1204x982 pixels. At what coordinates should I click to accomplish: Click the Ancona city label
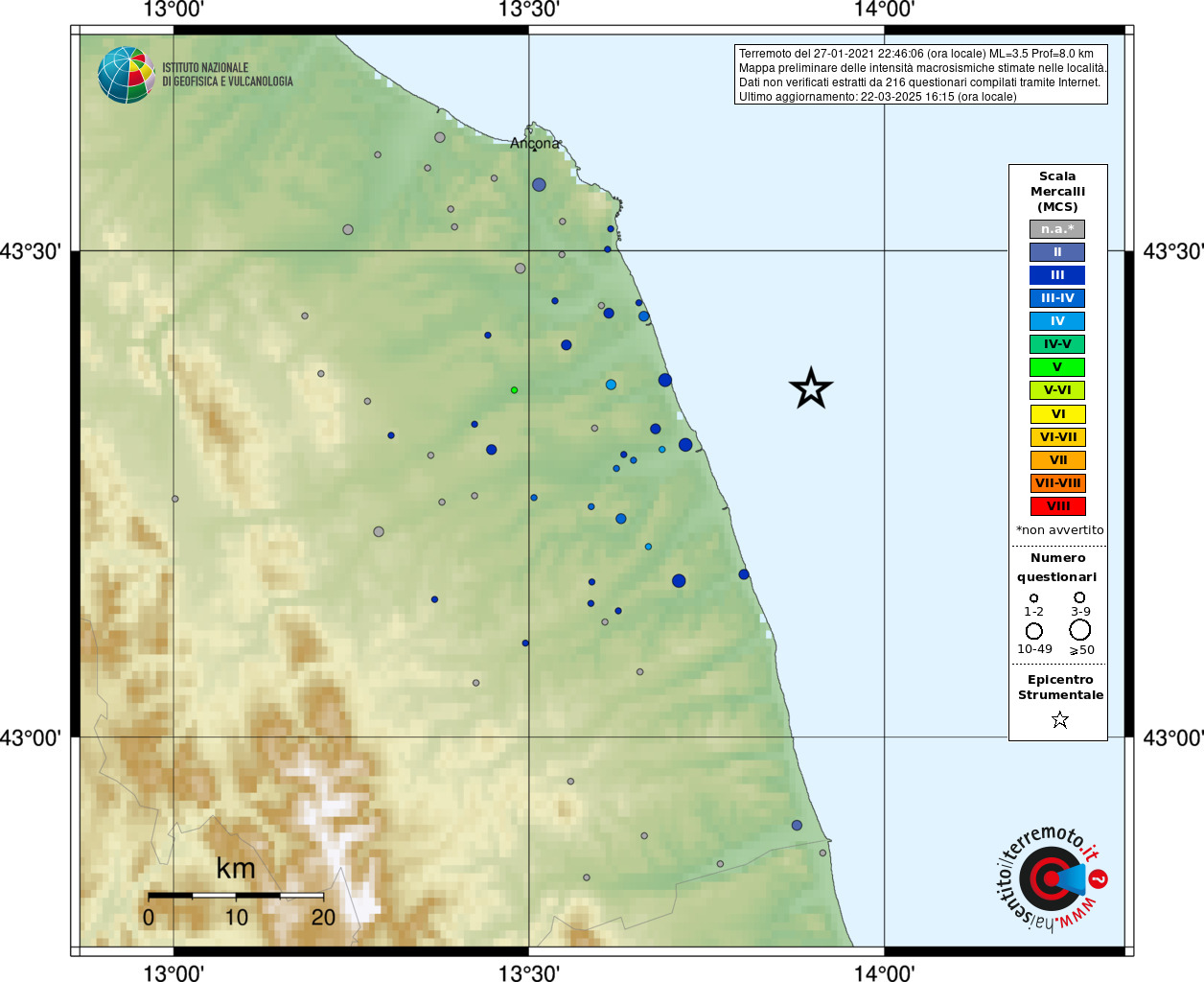[534, 144]
